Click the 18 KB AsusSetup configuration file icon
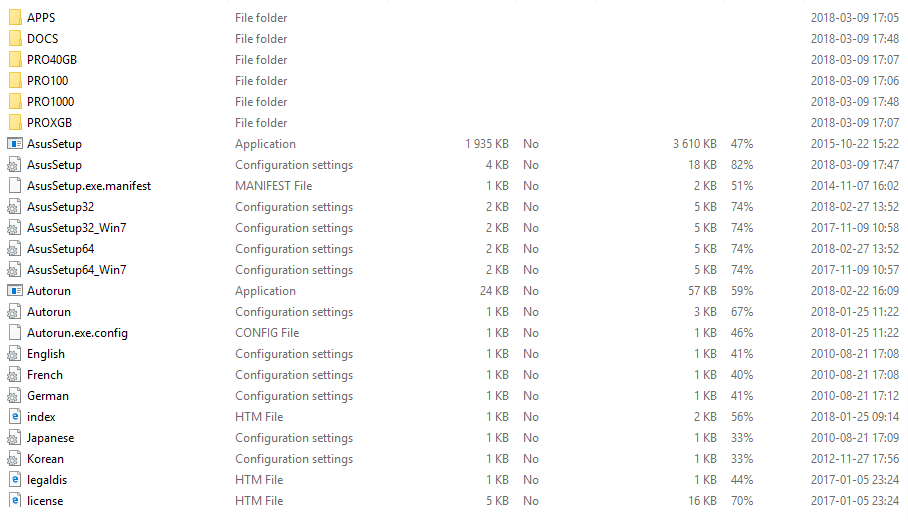 pos(14,165)
